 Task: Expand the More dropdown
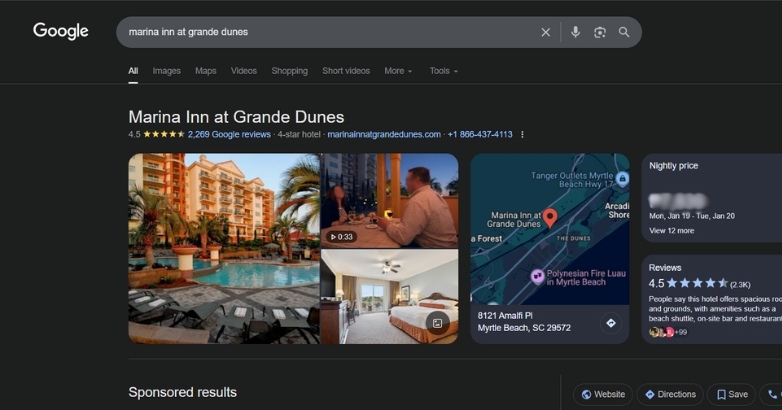pyautogui.click(x=398, y=71)
